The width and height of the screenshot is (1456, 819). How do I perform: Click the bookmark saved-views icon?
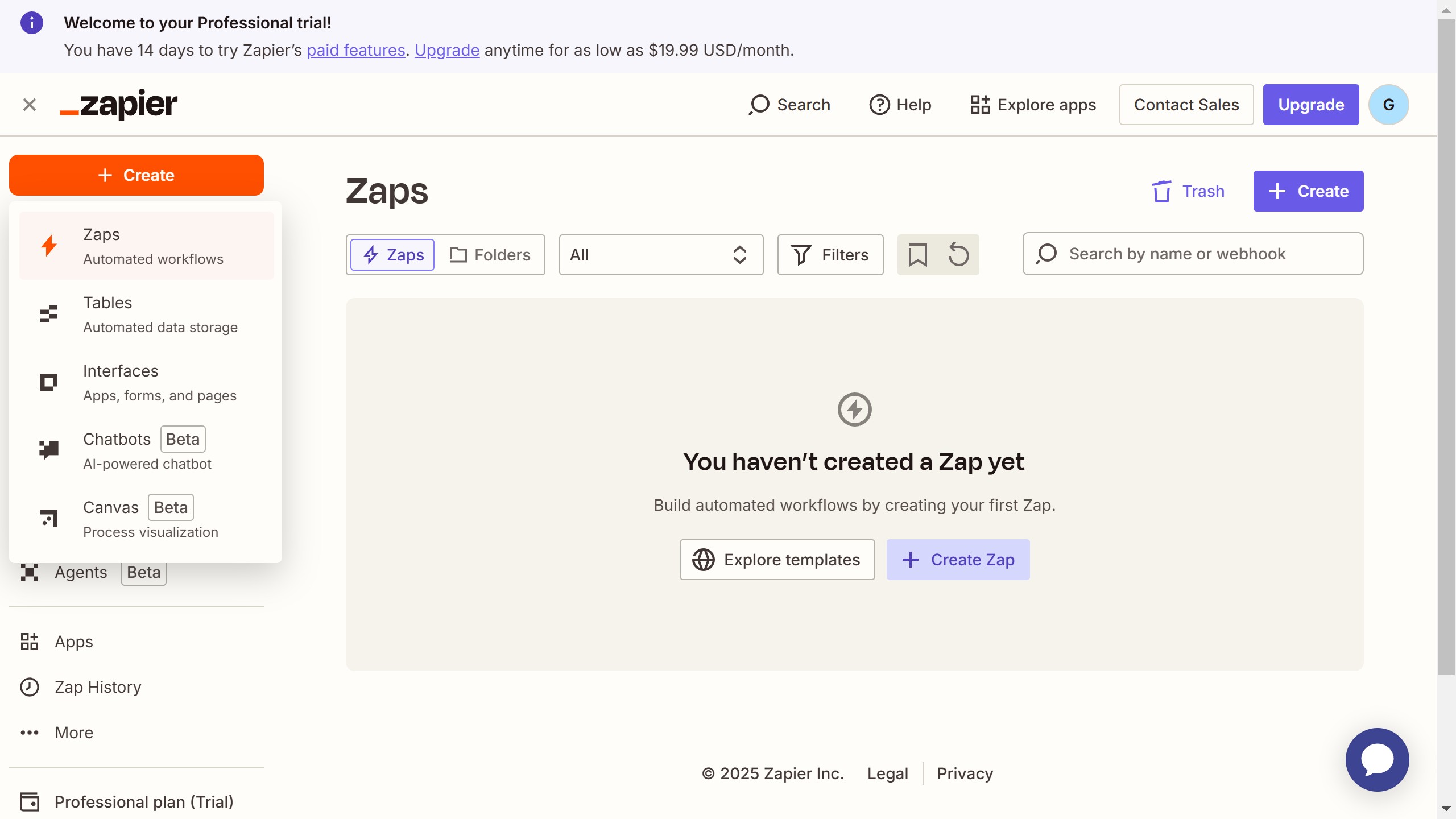(x=917, y=255)
